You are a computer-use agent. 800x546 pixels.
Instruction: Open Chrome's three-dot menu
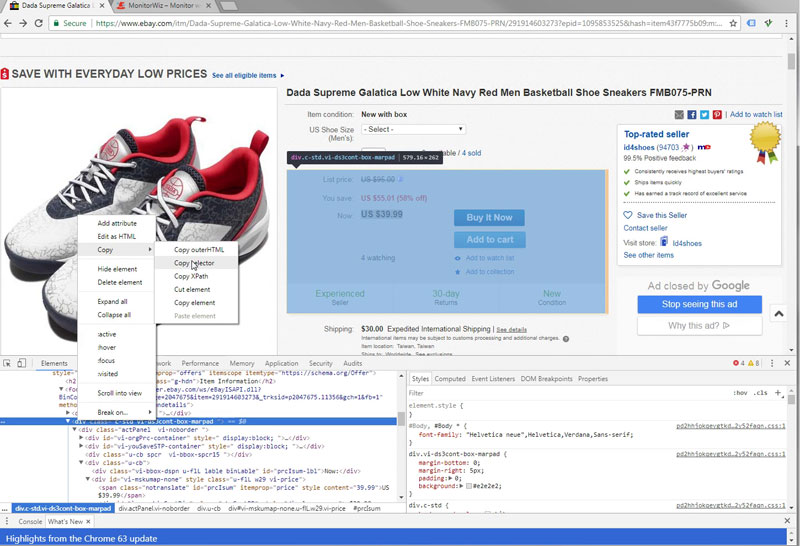tap(787, 23)
